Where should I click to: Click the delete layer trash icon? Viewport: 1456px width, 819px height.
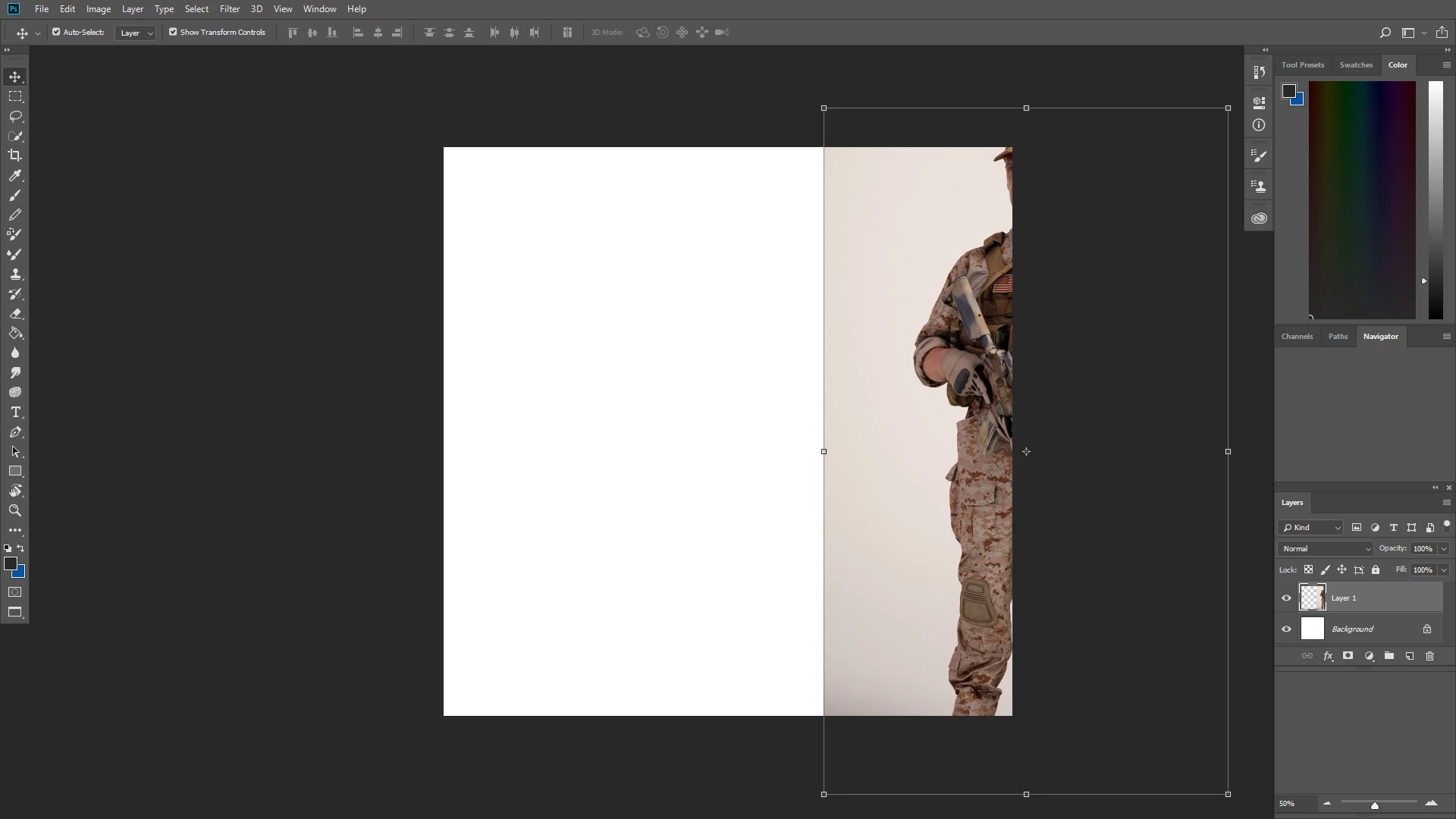tap(1429, 656)
